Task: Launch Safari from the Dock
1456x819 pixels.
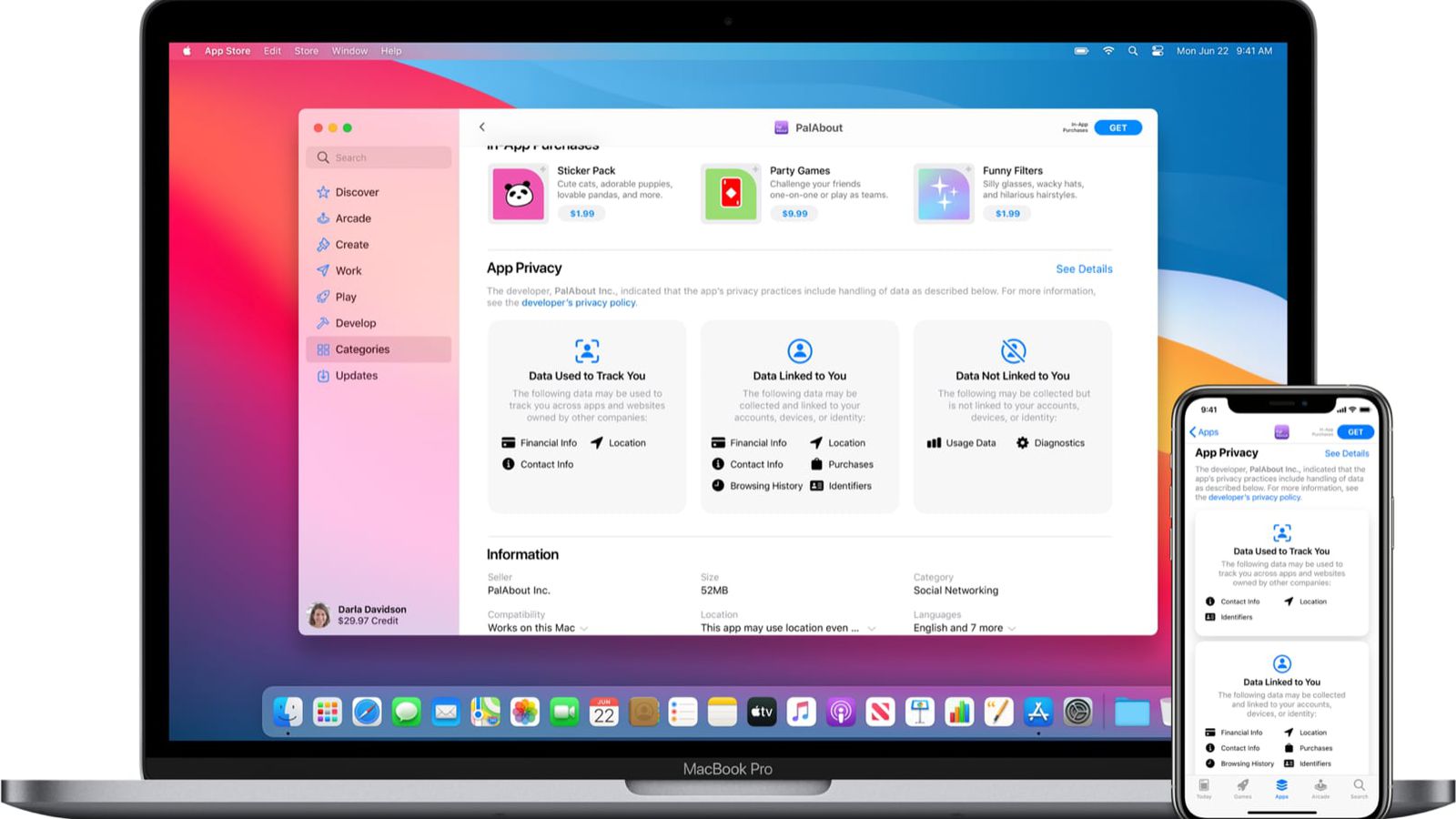Action: 367,712
